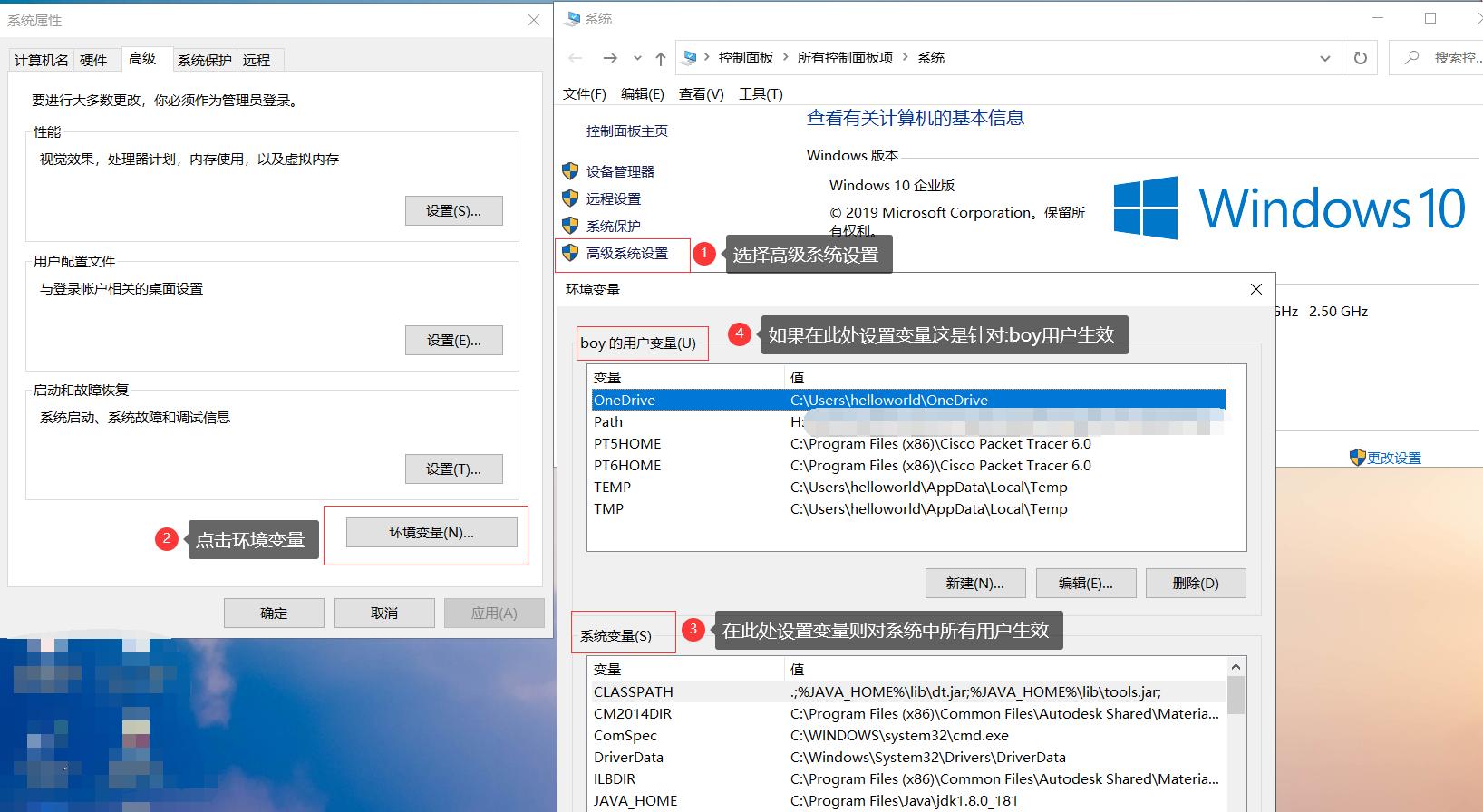The width and height of the screenshot is (1483, 812).
Task: Click startup and recovery 设置(T)... button
Action: (x=453, y=469)
